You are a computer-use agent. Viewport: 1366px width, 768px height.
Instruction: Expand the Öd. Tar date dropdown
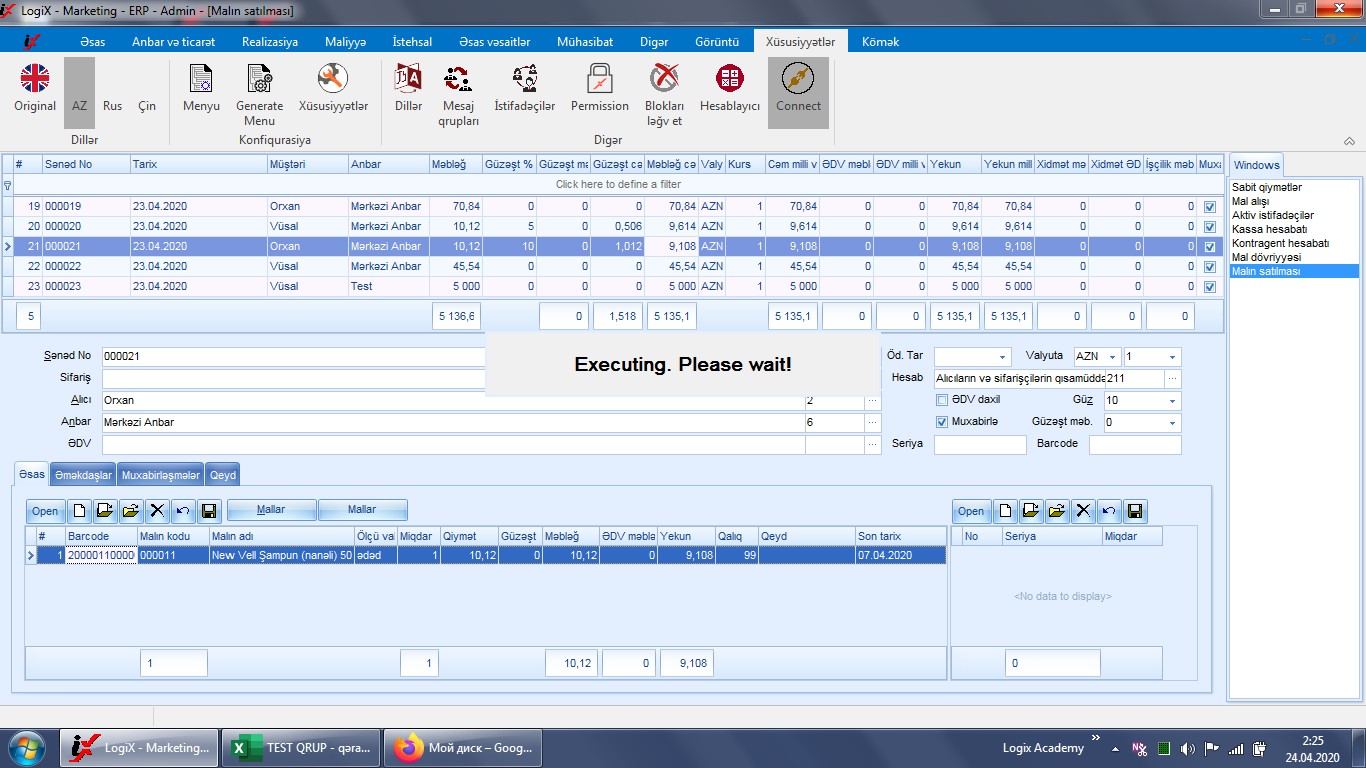(1003, 357)
